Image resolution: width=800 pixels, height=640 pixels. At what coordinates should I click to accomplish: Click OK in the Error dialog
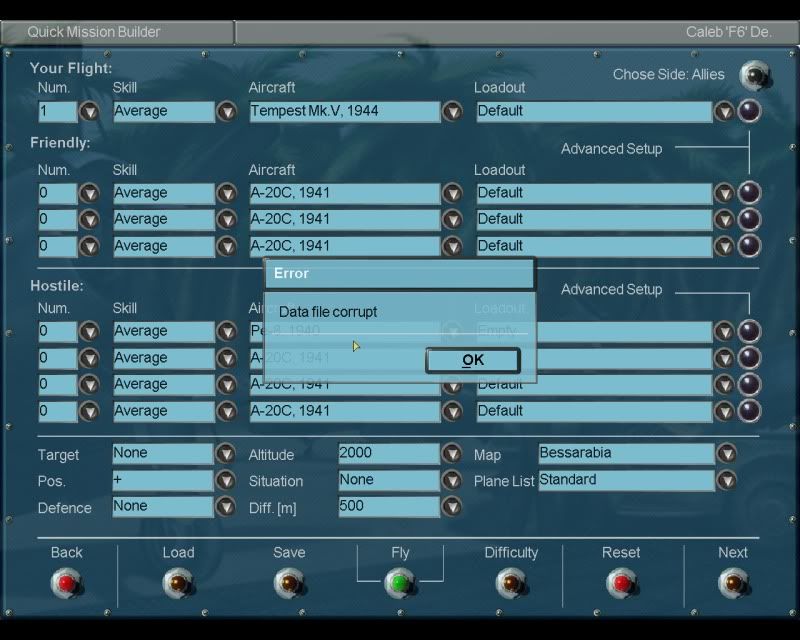pos(473,360)
